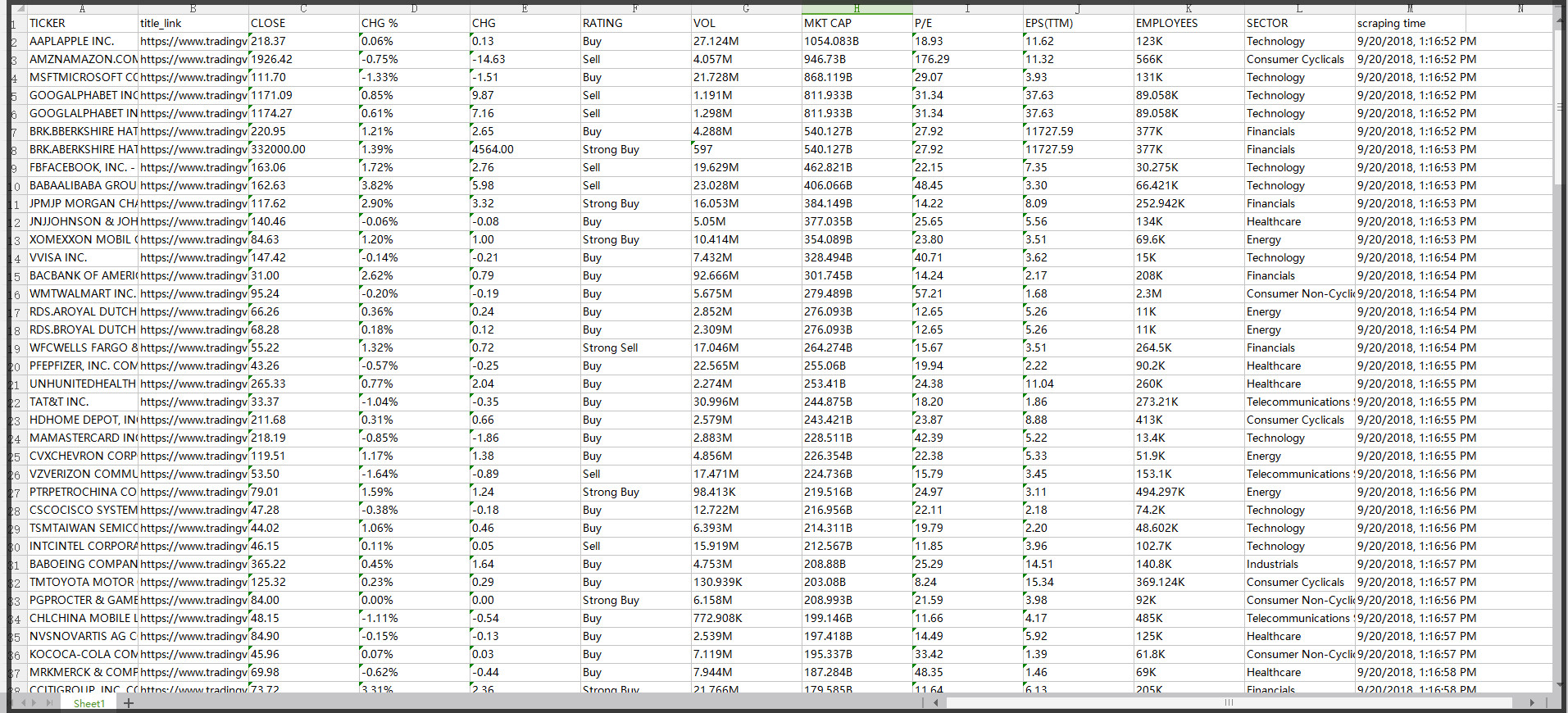Select the -14.63 CHG cell
Screen dimensions: 1568x713
pyautogui.click(x=525, y=59)
